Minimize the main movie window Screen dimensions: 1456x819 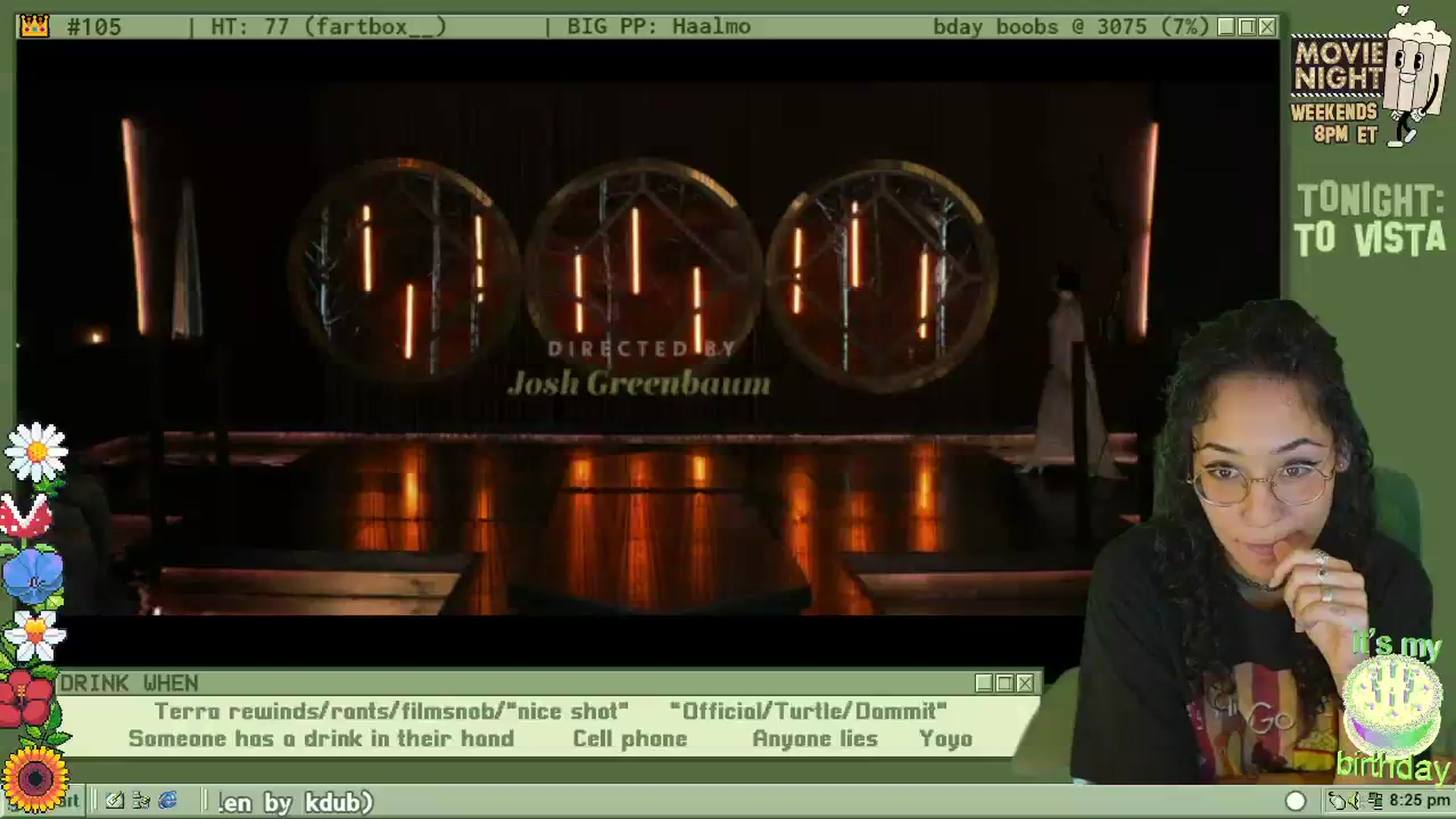click(1225, 27)
